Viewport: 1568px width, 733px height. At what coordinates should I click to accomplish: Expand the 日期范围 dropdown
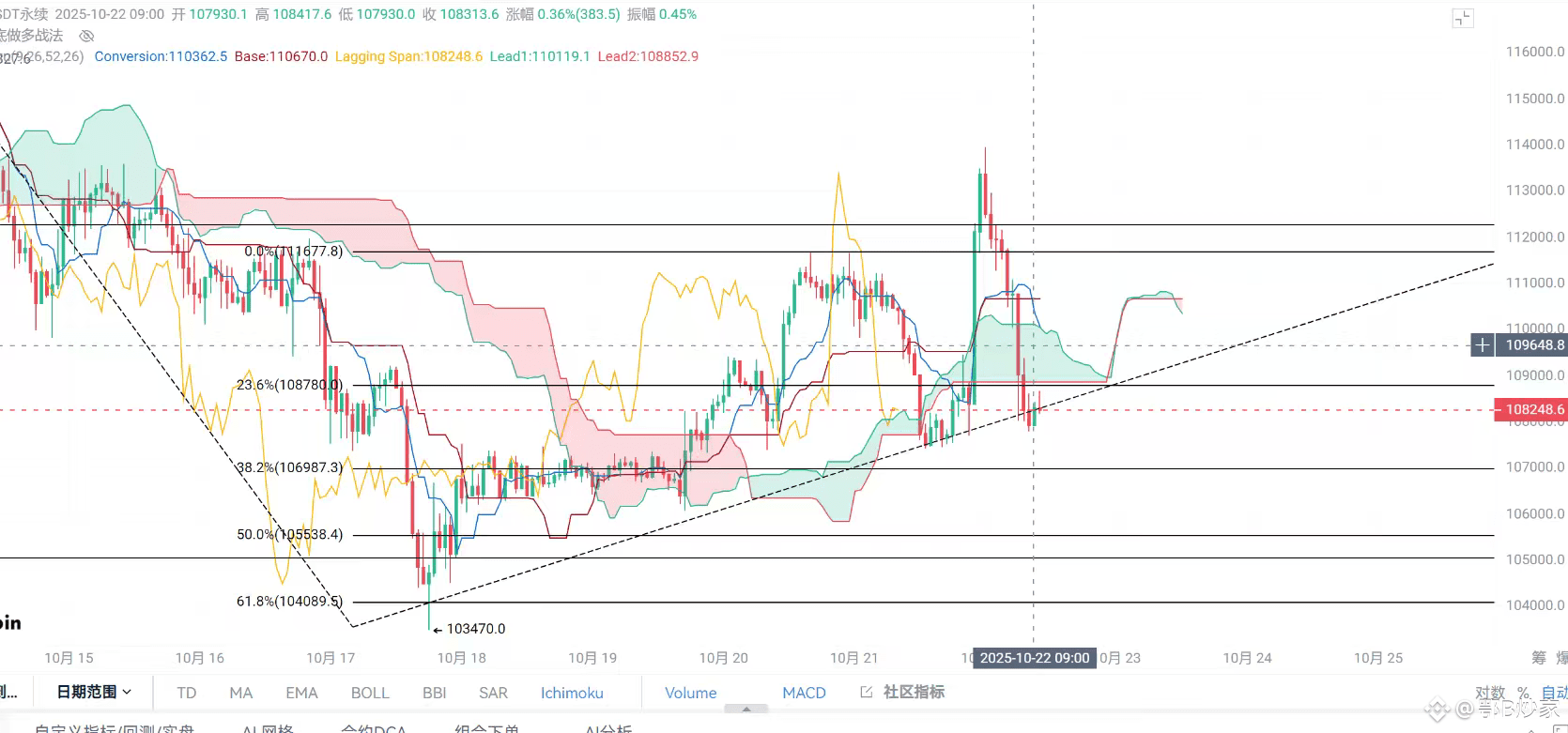[94, 692]
